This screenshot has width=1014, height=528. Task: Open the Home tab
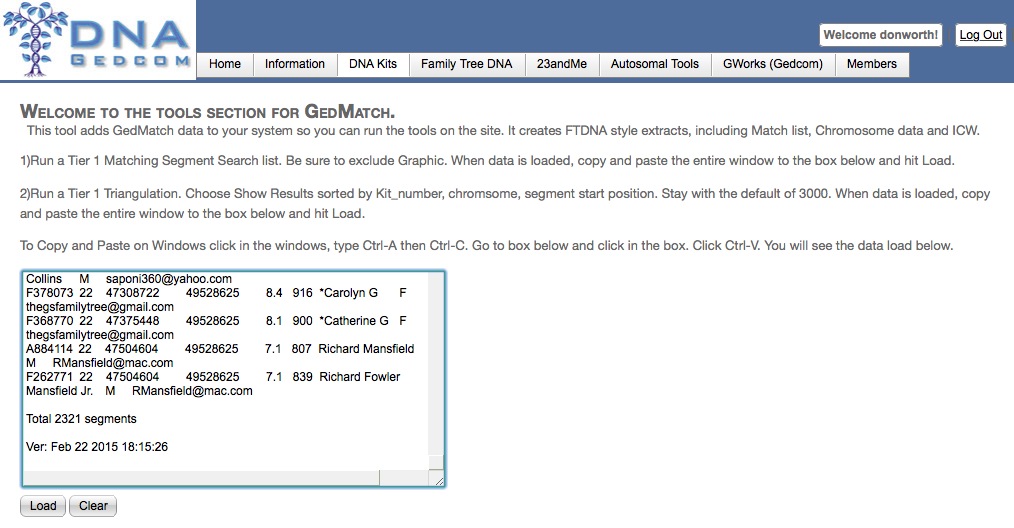[225, 64]
